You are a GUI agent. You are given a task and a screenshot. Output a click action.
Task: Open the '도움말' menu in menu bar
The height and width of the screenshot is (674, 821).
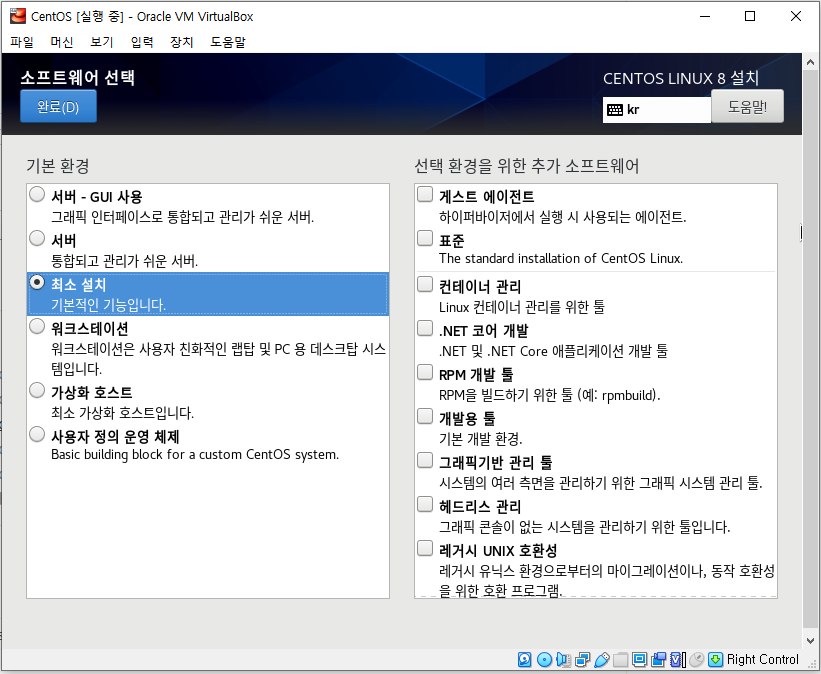click(228, 42)
